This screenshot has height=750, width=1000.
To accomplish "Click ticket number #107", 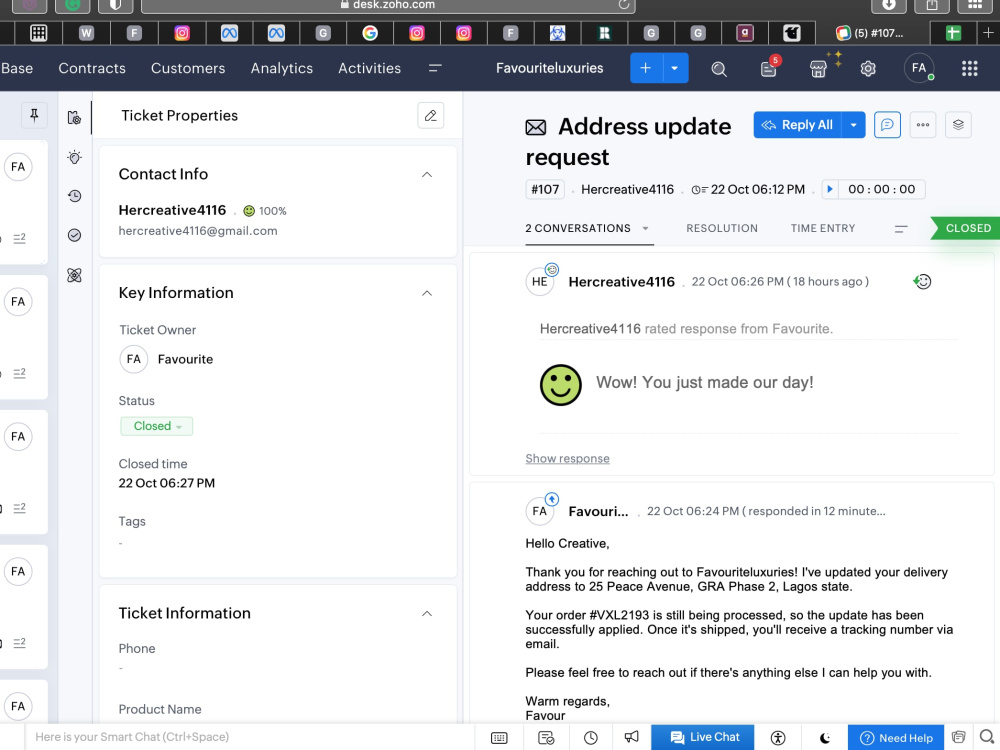I will [545, 189].
